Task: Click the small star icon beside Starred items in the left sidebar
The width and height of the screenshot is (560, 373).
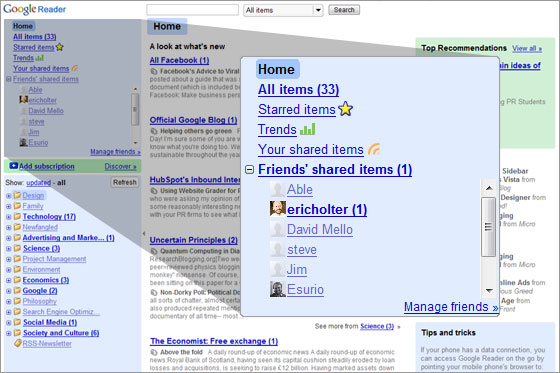Action: (x=59, y=47)
